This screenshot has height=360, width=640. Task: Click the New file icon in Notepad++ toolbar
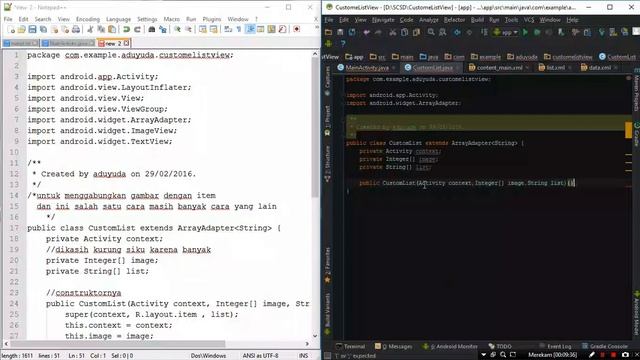pyautogui.click(x=11, y=29)
